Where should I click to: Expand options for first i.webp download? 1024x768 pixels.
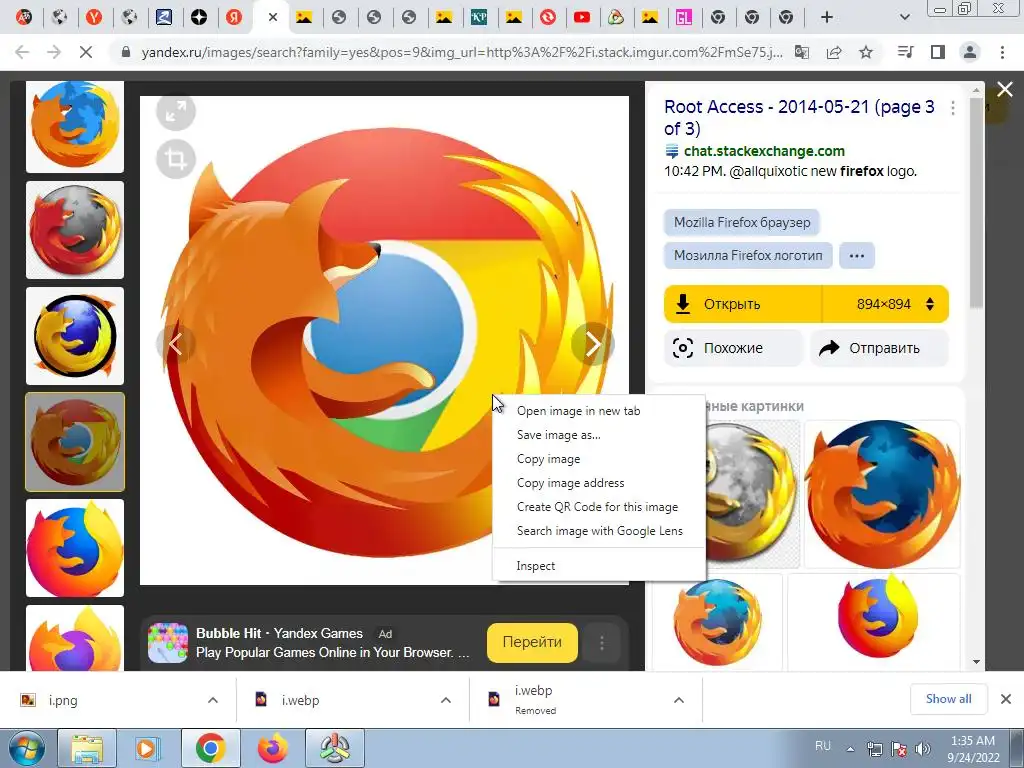pyautogui.click(x=446, y=700)
